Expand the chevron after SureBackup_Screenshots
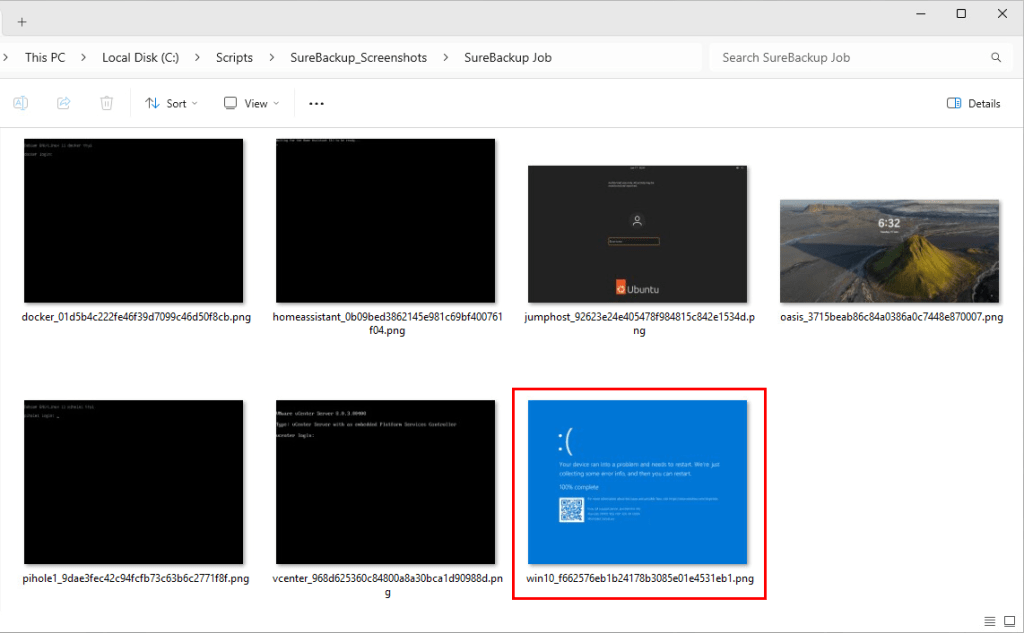 pos(447,57)
